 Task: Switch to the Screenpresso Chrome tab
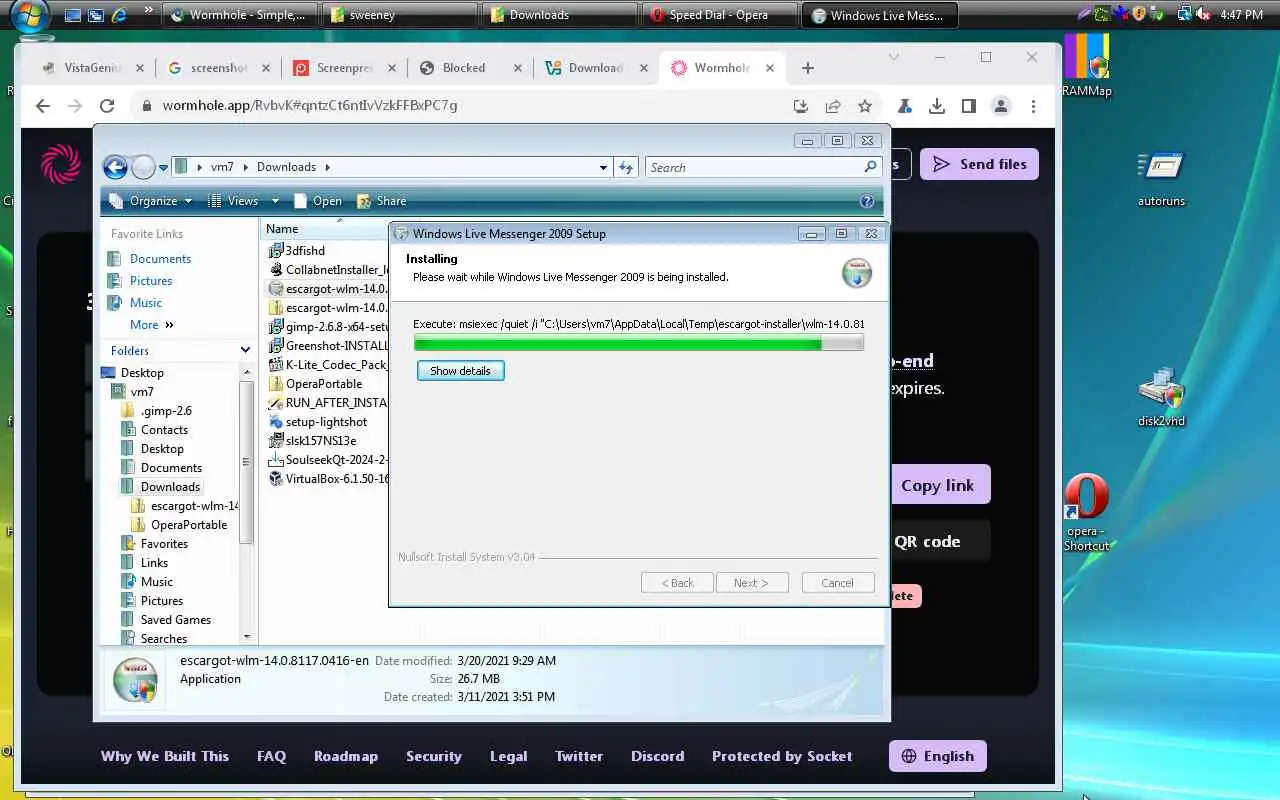[x=344, y=68]
